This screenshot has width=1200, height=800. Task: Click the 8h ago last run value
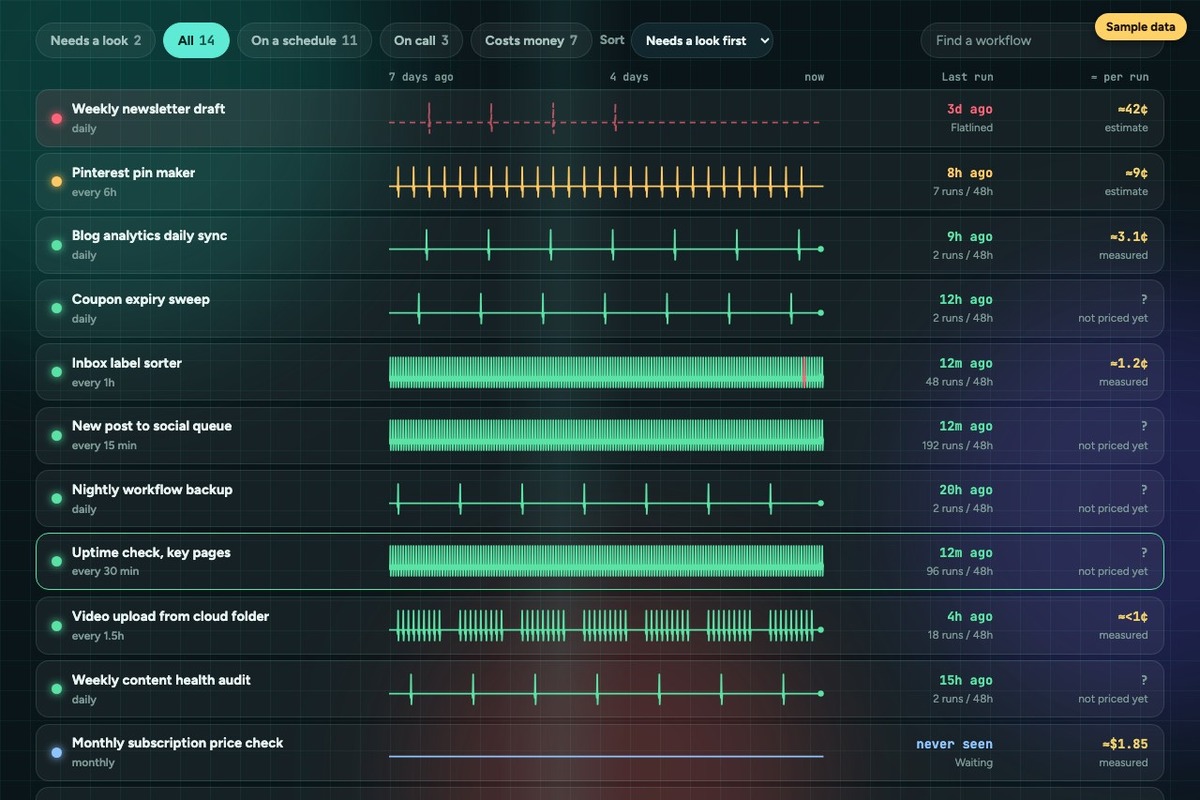click(970, 173)
